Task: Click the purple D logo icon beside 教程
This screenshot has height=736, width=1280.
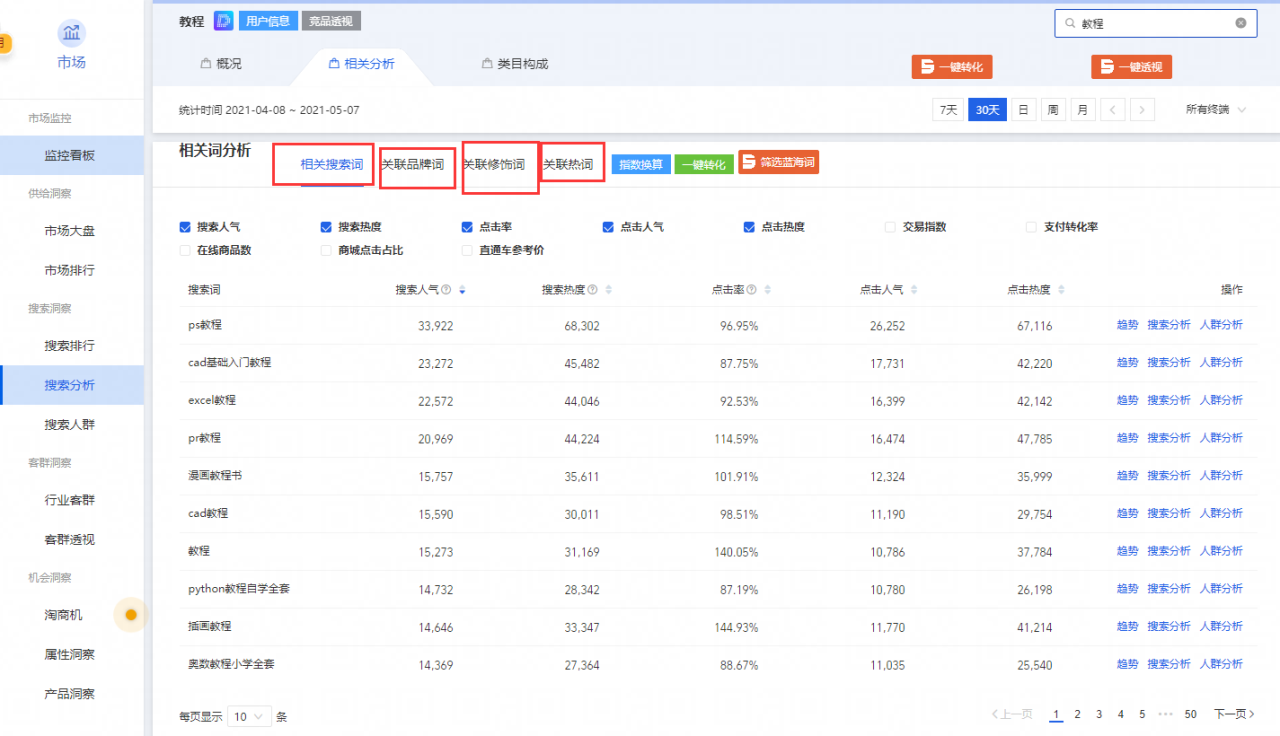Action: coord(224,20)
